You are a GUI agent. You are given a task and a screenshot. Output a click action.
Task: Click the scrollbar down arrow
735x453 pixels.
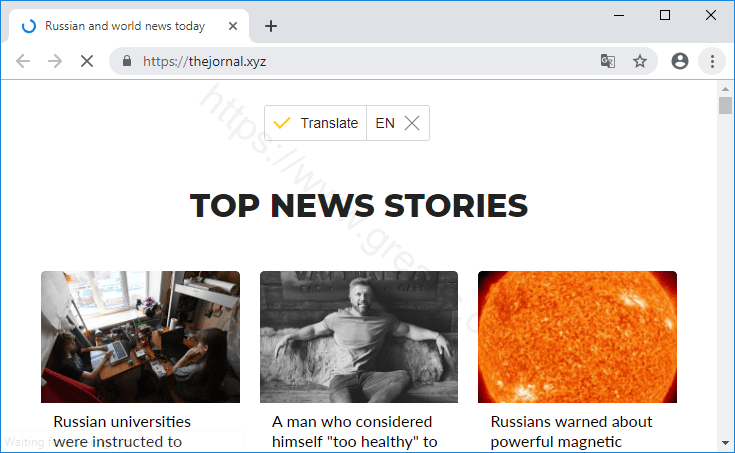click(x=725, y=443)
